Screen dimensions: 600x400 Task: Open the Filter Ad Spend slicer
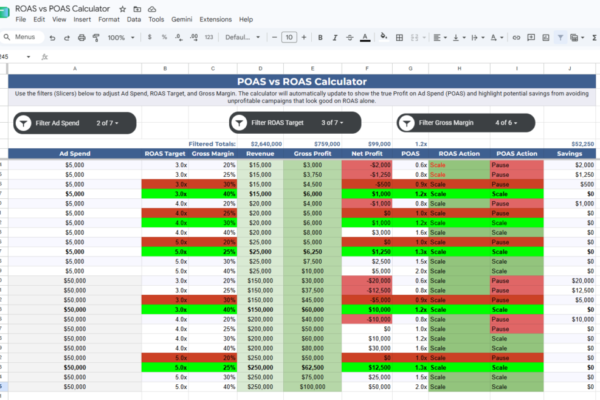(75, 123)
